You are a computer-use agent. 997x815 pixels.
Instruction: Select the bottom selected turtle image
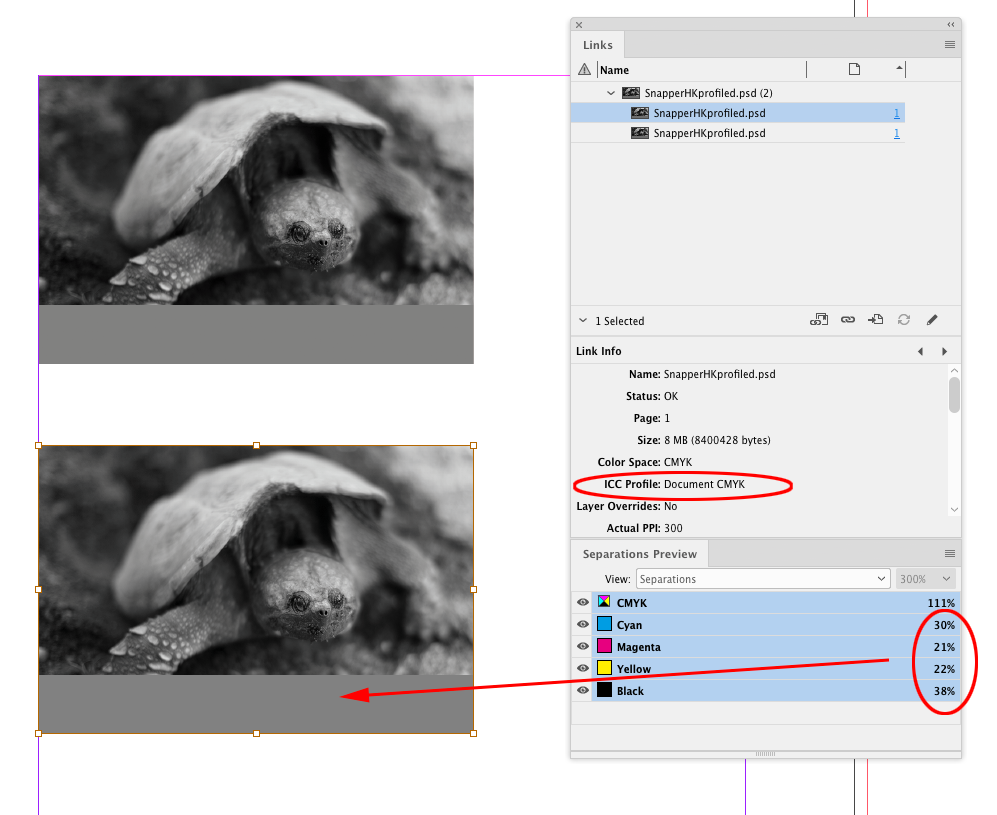click(x=256, y=589)
